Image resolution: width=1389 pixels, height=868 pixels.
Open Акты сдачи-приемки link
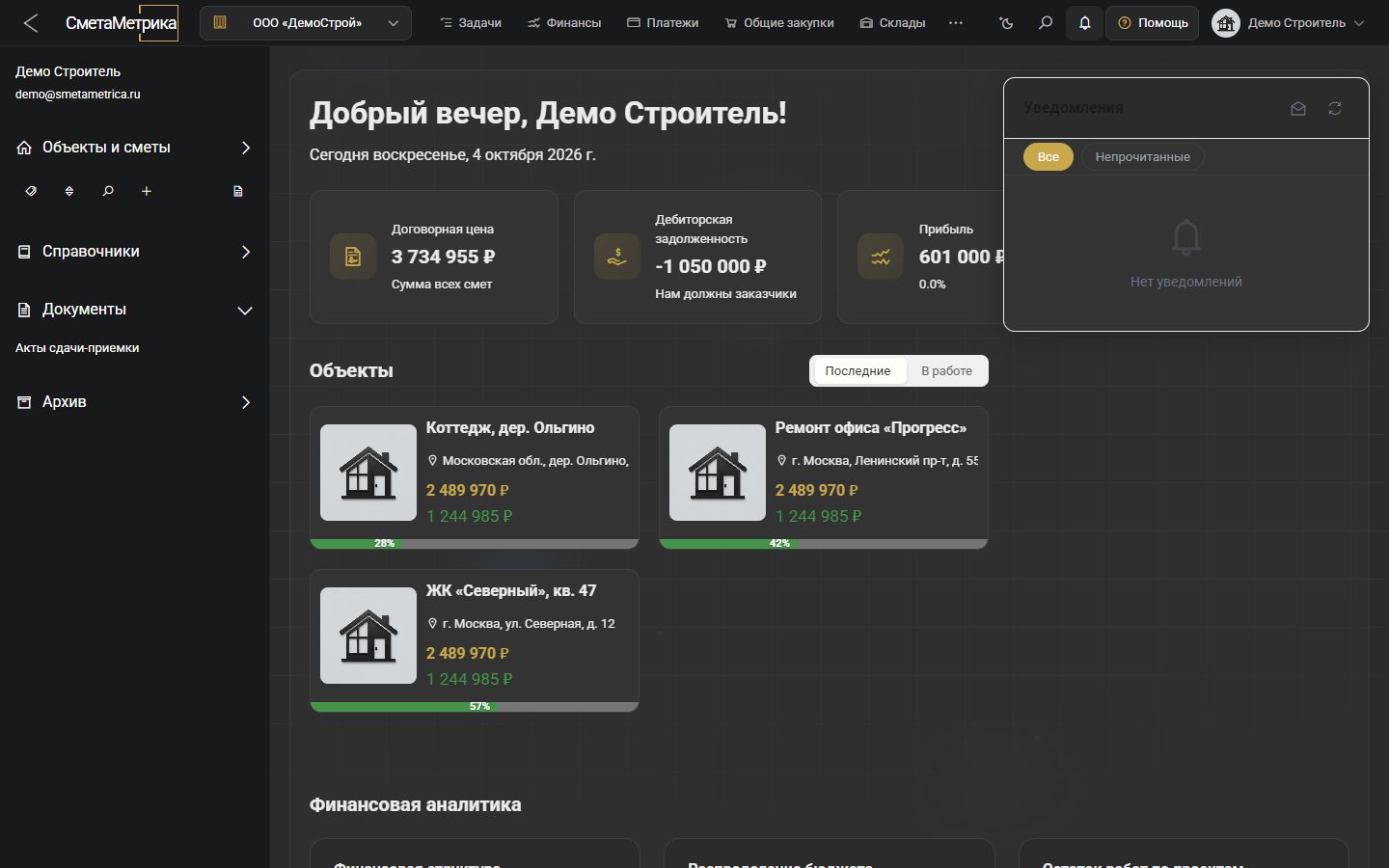(77, 348)
